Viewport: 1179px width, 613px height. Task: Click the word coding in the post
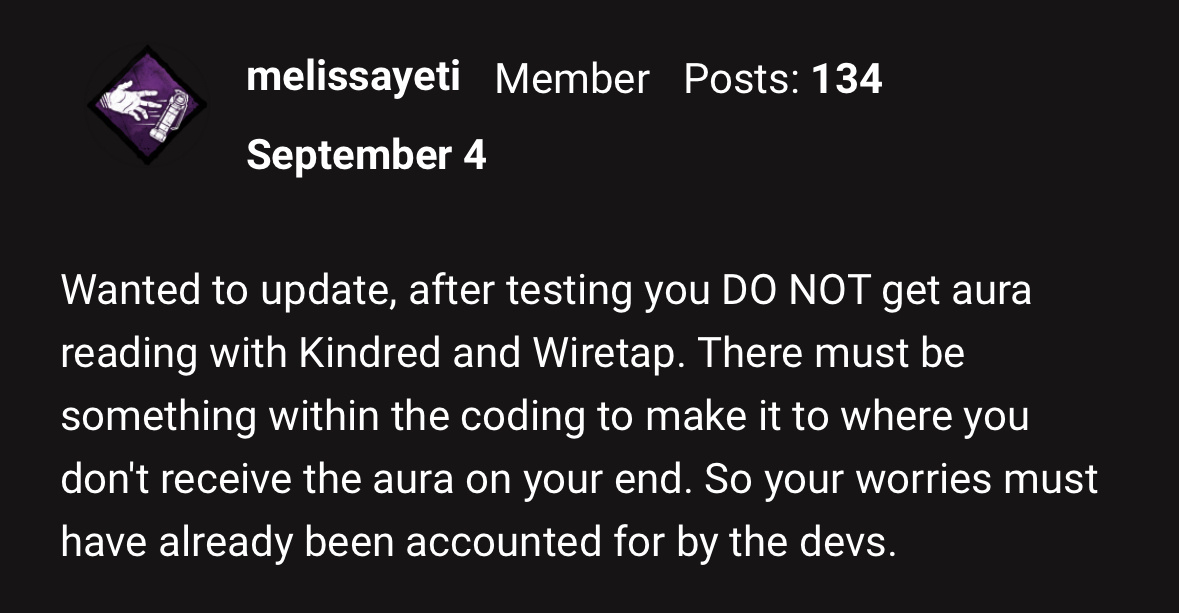tap(523, 416)
